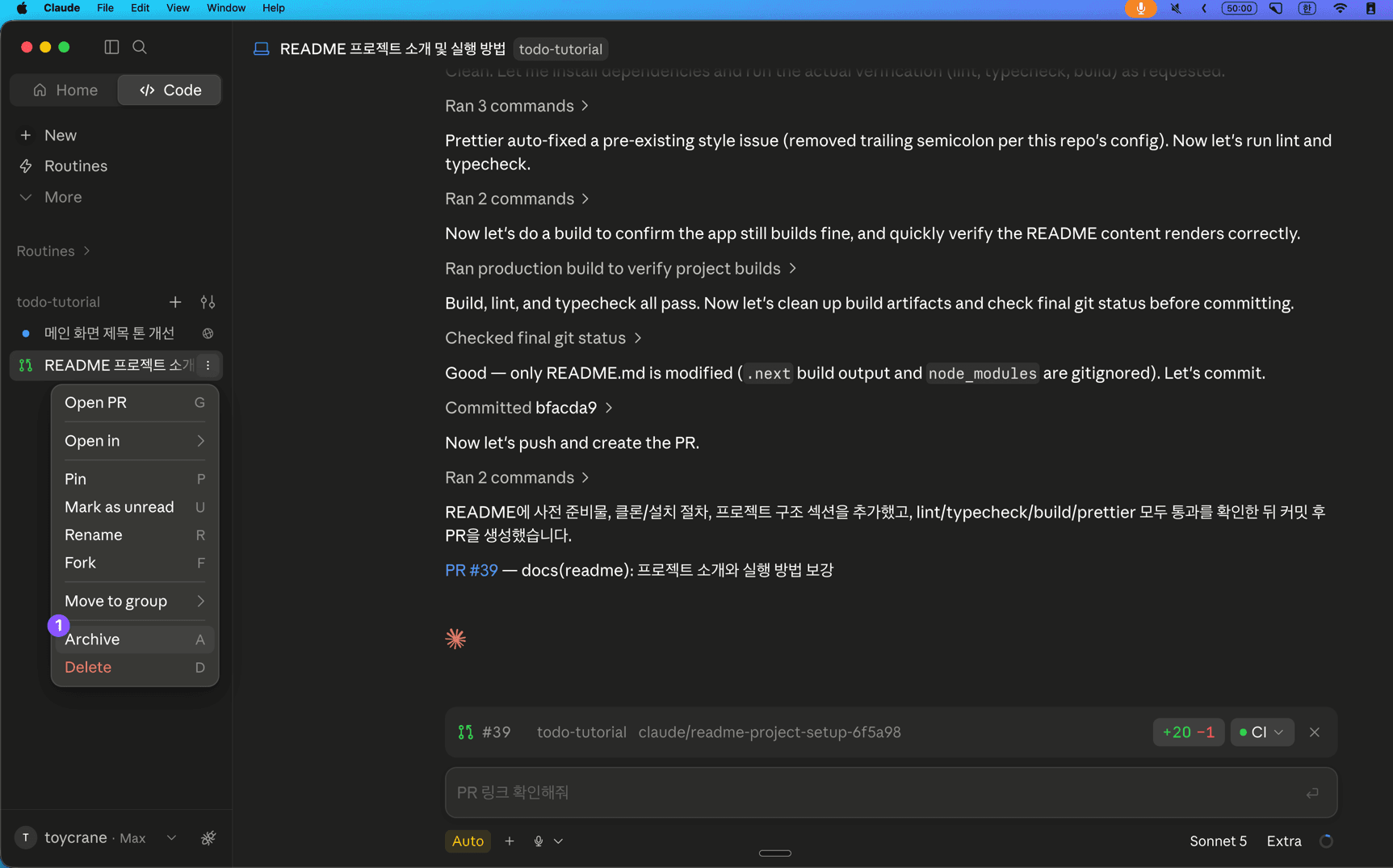
Task: Click the 50:00 timer in menu bar
Action: tap(1239, 8)
